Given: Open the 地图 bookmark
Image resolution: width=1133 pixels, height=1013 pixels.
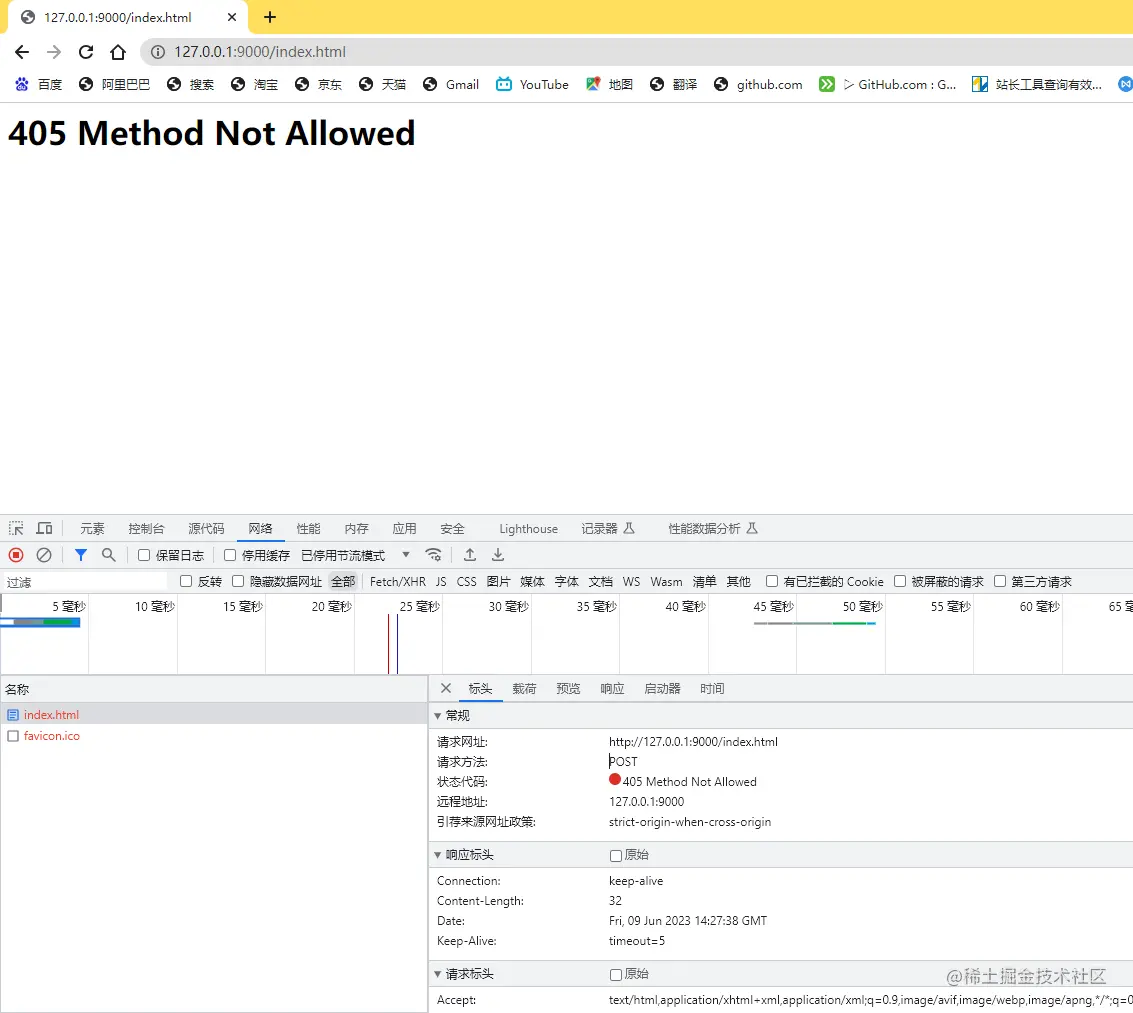Looking at the screenshot, I should 610,85.
